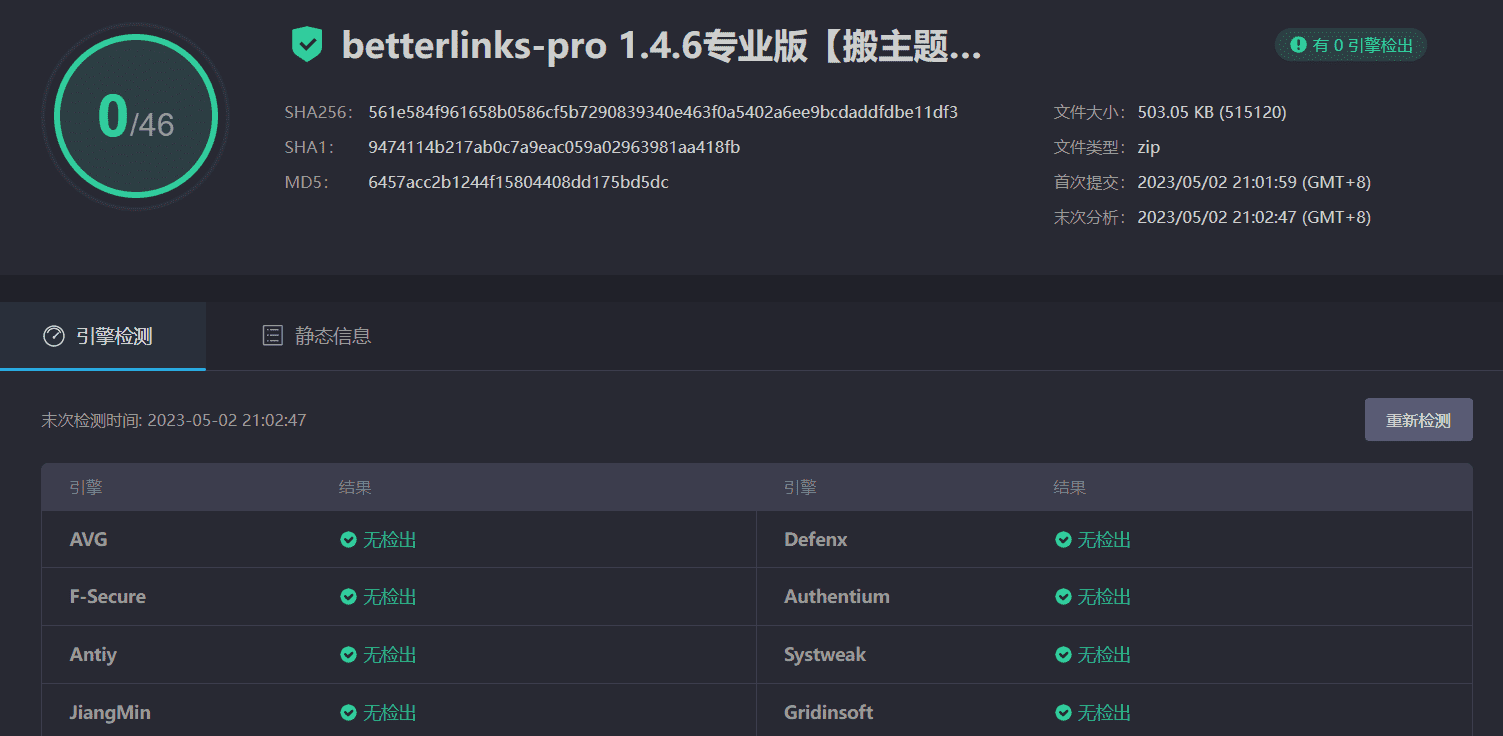Click the left 结果 column header
The width and height of the screenshot is (1503, 736).
(x=355, y=488)
